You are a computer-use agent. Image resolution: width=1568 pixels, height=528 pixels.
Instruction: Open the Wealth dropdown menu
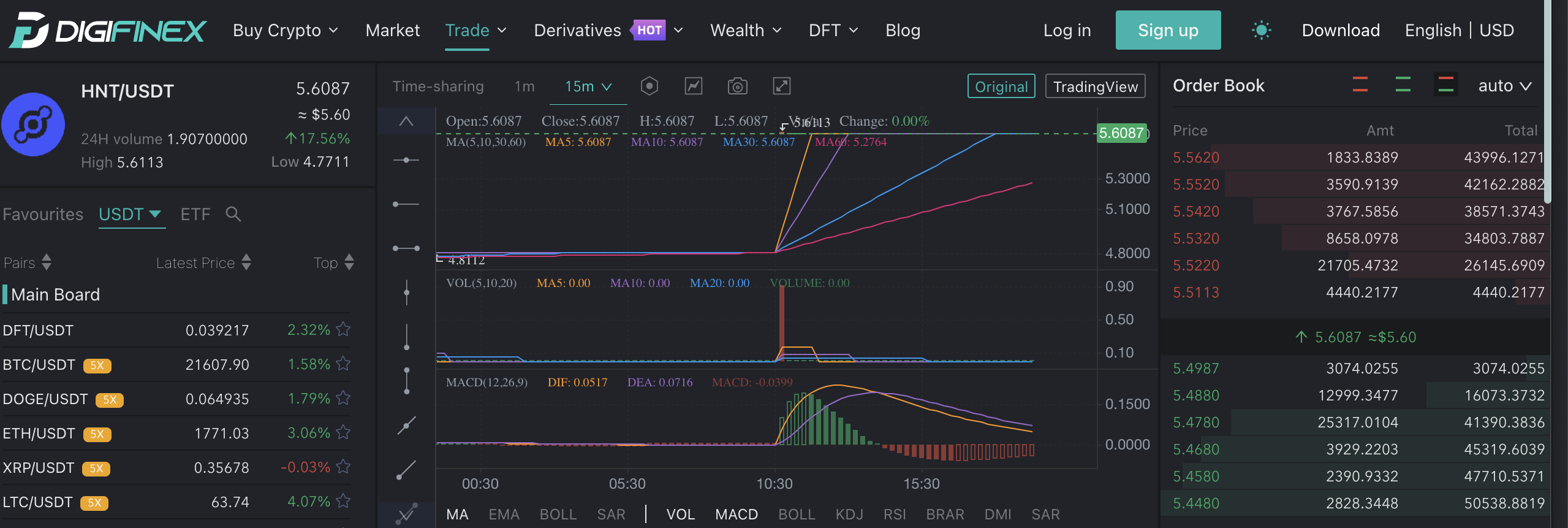tap(746, 30)
